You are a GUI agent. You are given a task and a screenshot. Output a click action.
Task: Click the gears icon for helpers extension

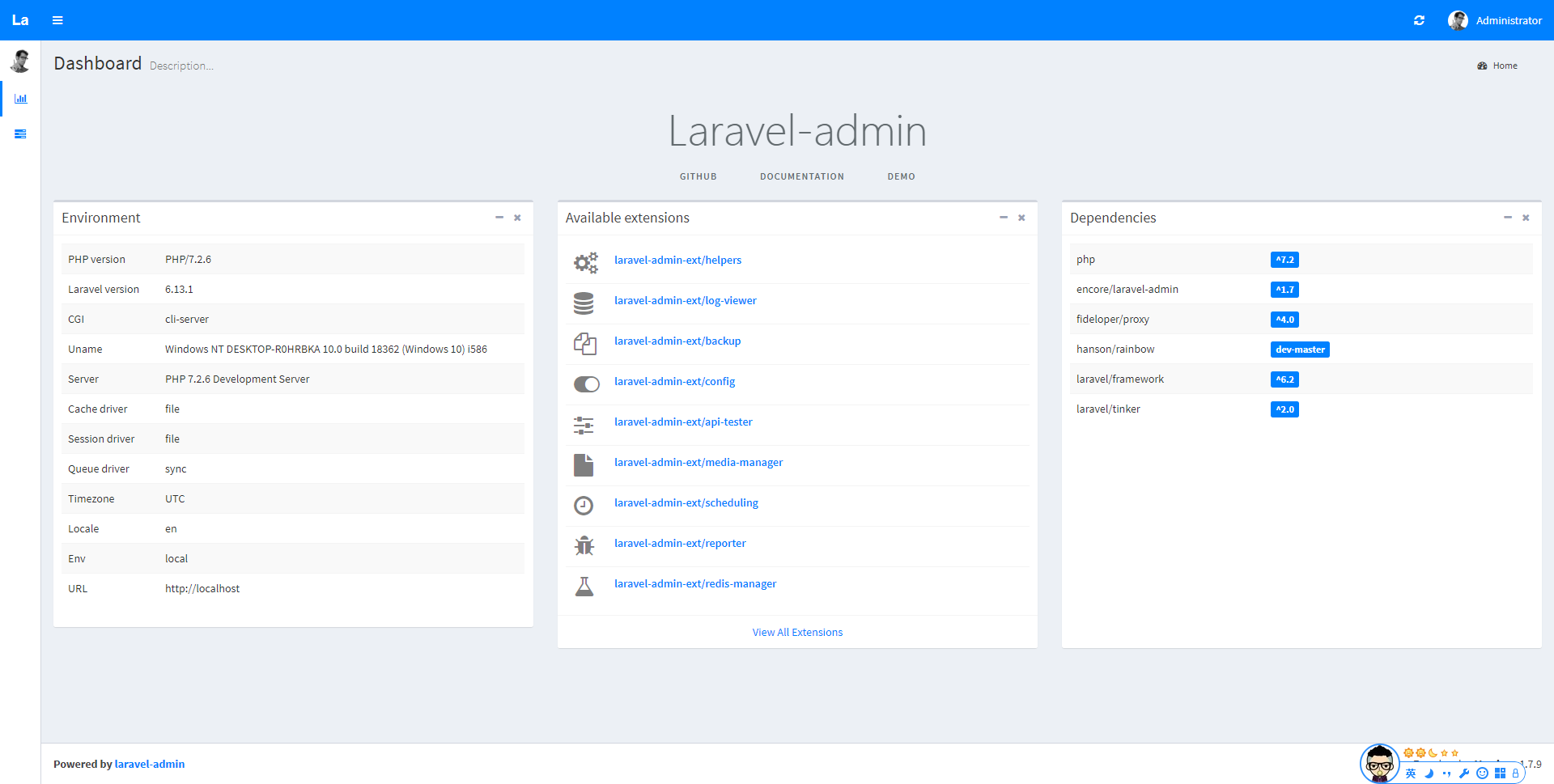[x=585, y=262]
